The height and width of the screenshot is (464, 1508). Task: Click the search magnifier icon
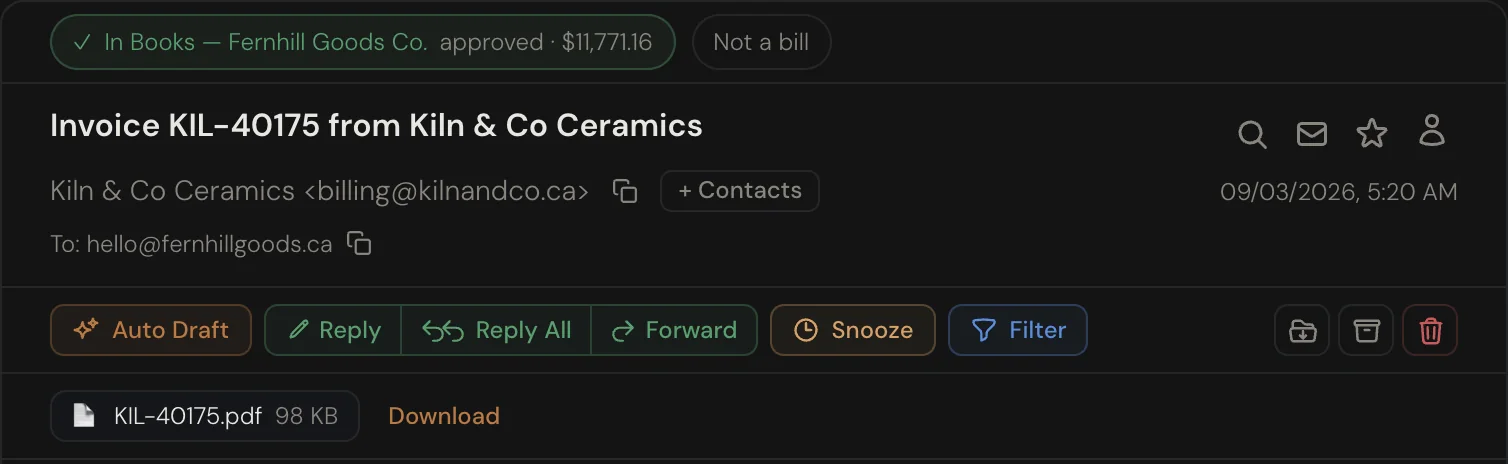tap(1252, 134)
